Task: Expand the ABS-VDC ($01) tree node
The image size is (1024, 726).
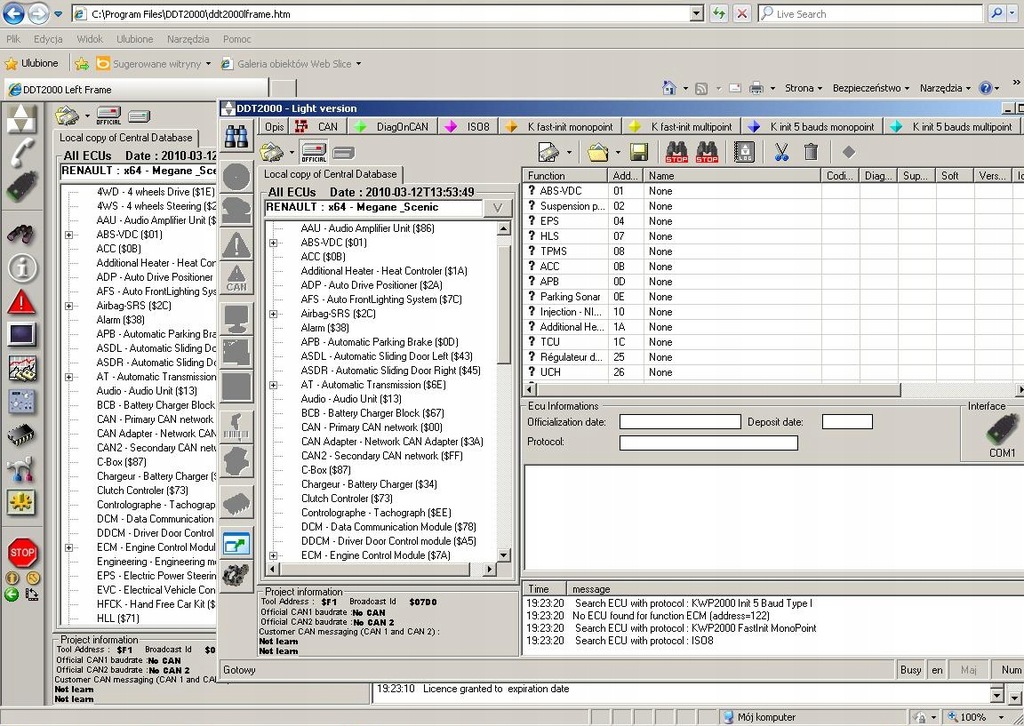Action: pyautogui.click(x=273, y=243)
